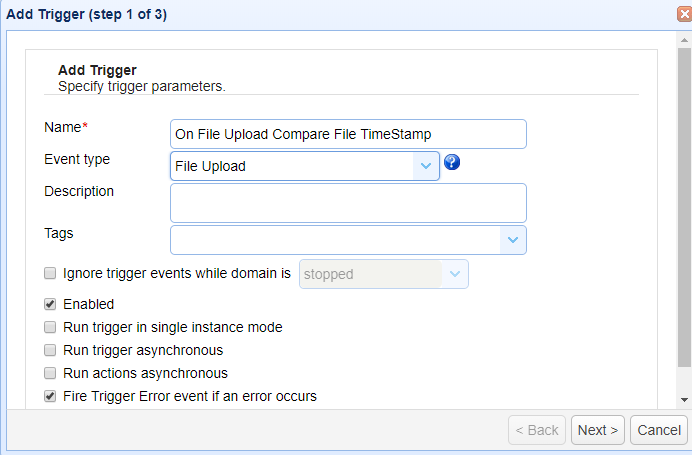The height and width of the screenshot is (458, 692).
Task: Expand the Event type dropdown arrow
Action: pyautogui.click(x=427, y=166)
